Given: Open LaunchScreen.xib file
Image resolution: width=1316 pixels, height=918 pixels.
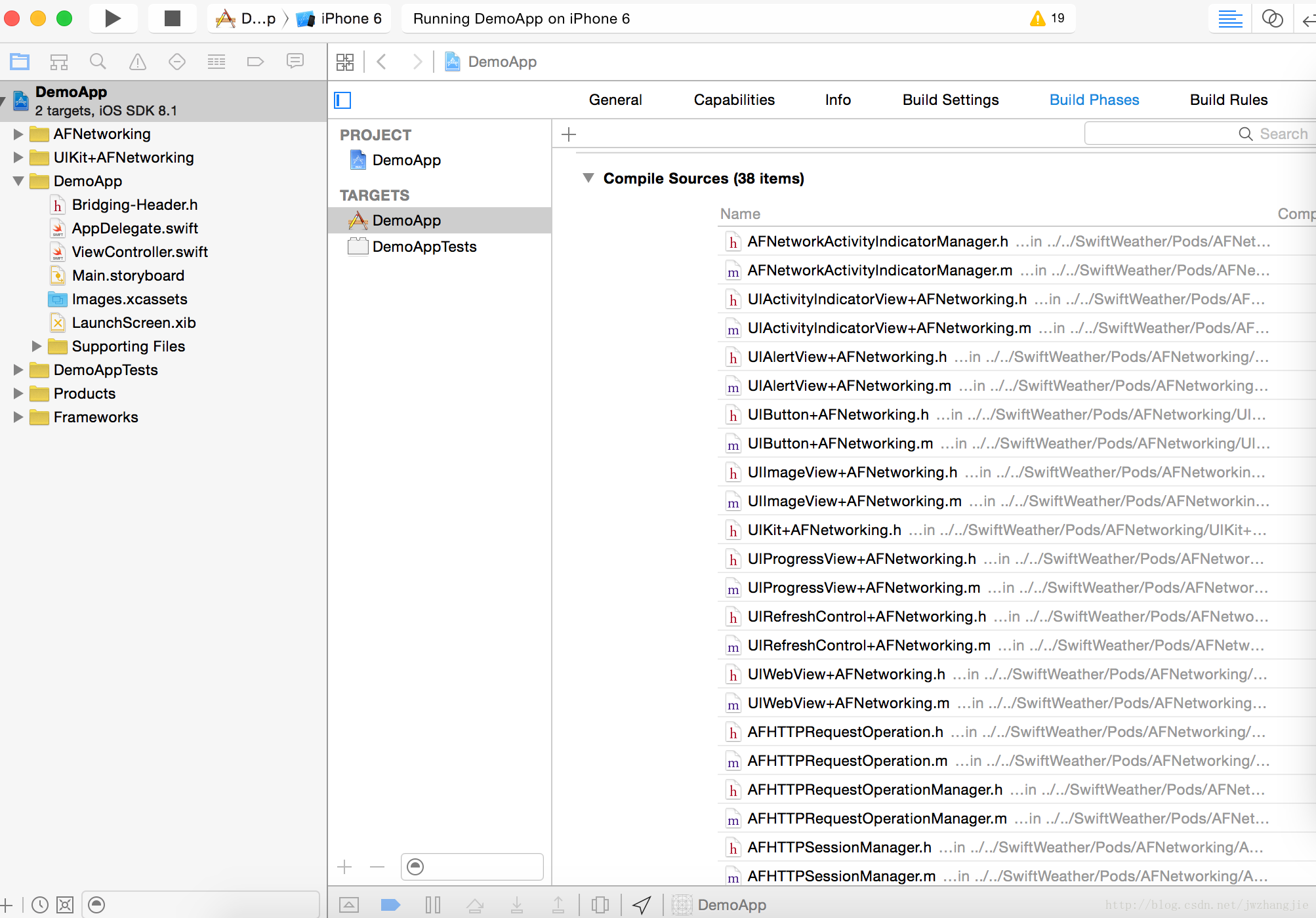Looking at the screenshot, I should pos(134,323).
